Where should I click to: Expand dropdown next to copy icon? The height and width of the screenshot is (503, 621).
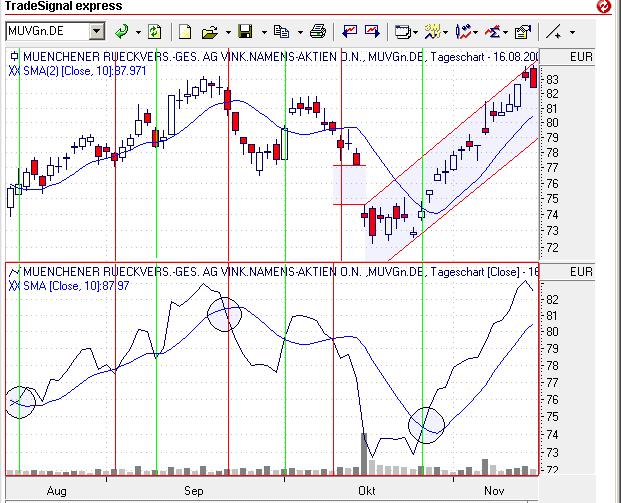[x=300, y=32]
